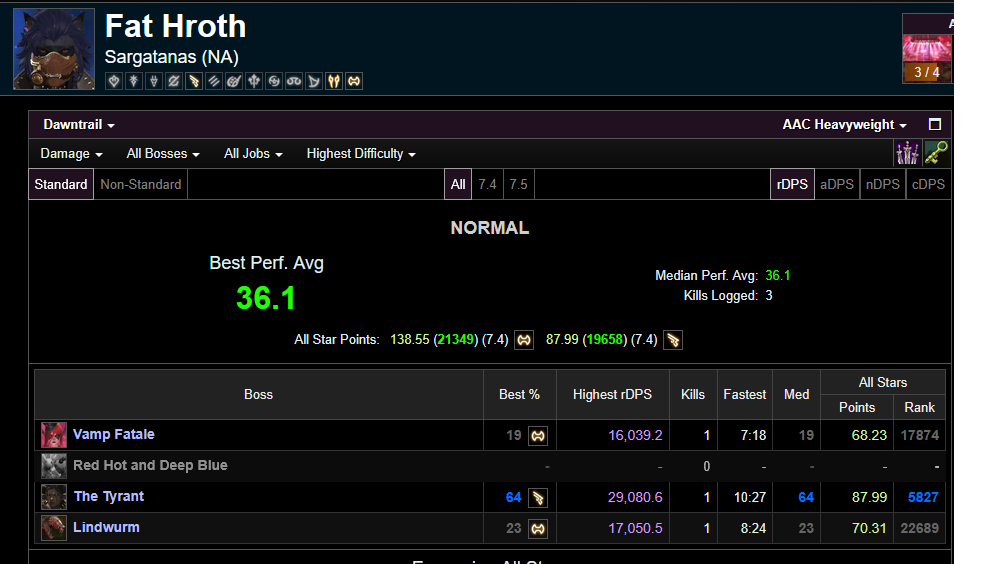This screenshot has height=564, width=1004.
Task: Click Warrior icon in Vamp Fatale row
Action: [538, 436]
